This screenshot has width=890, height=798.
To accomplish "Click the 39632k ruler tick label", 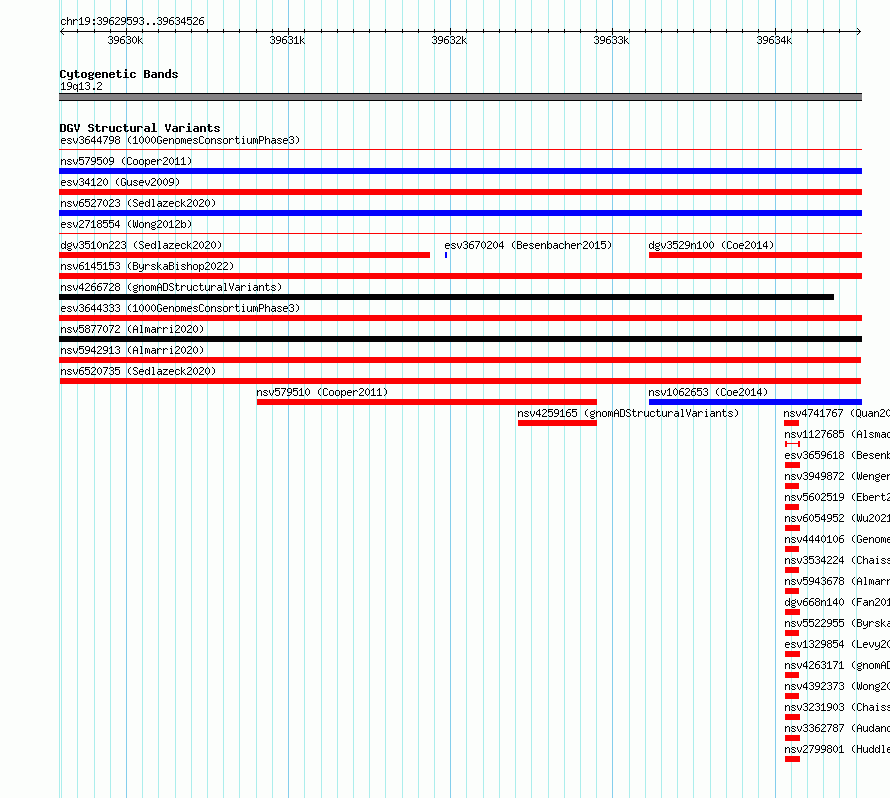I will click(449, 40).
